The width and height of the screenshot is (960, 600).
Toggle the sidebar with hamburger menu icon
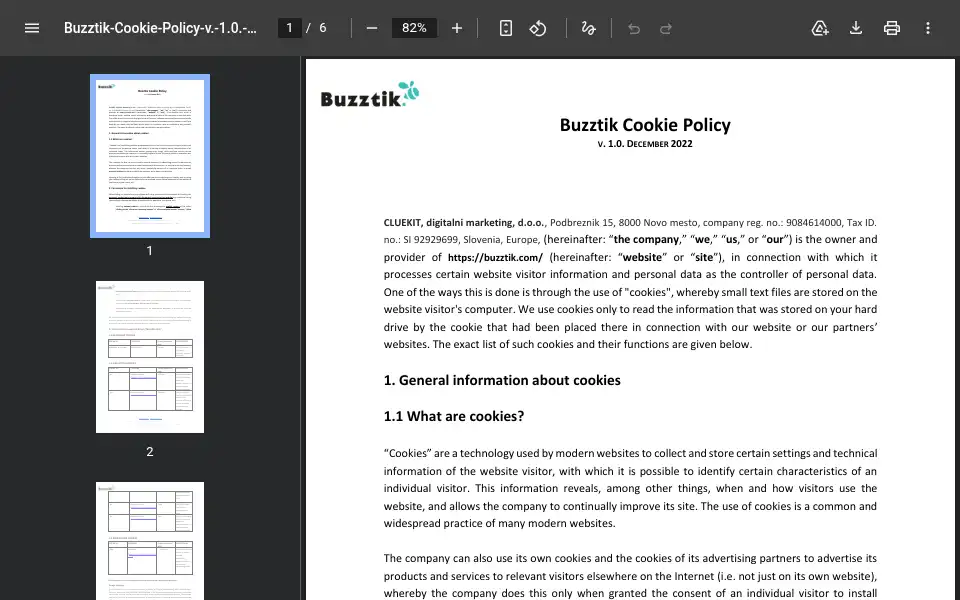click(32, 28)
